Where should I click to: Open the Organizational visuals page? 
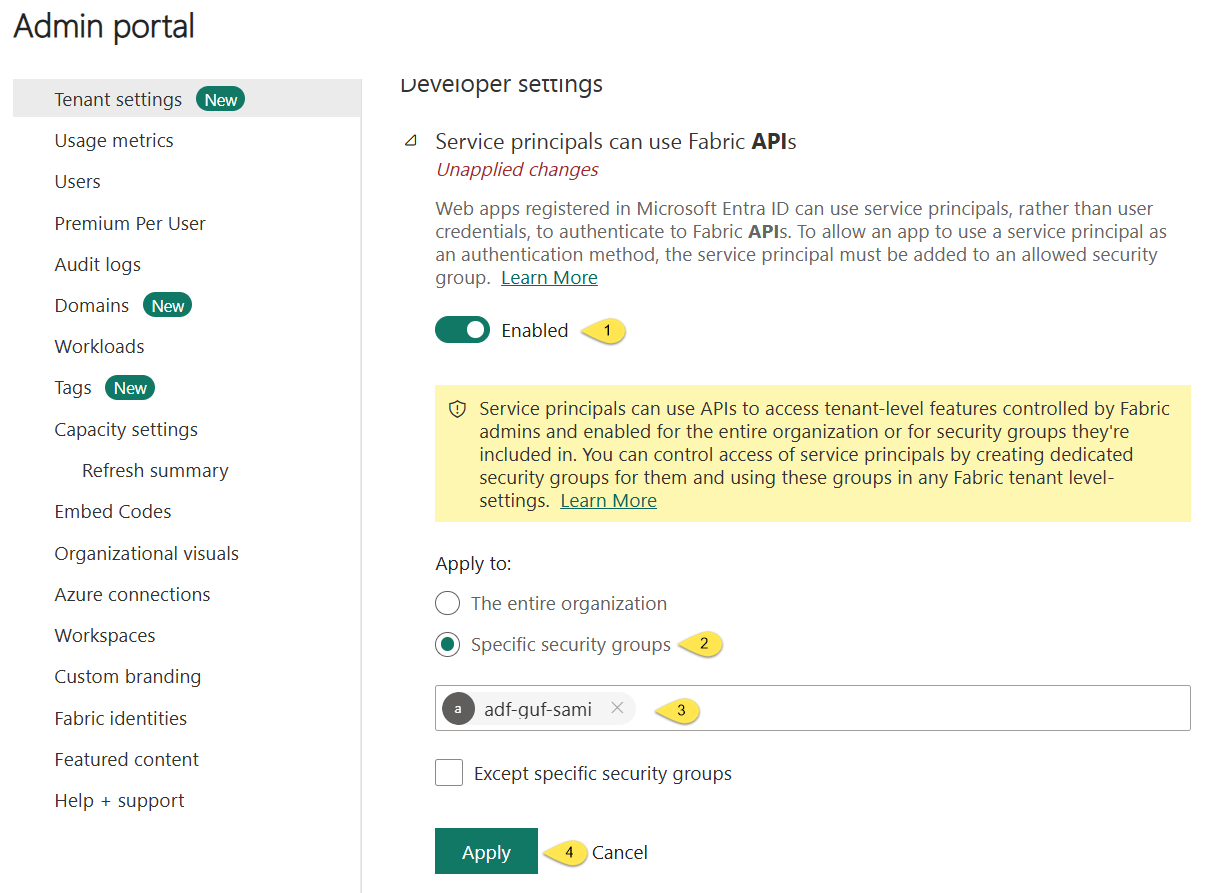146,553
